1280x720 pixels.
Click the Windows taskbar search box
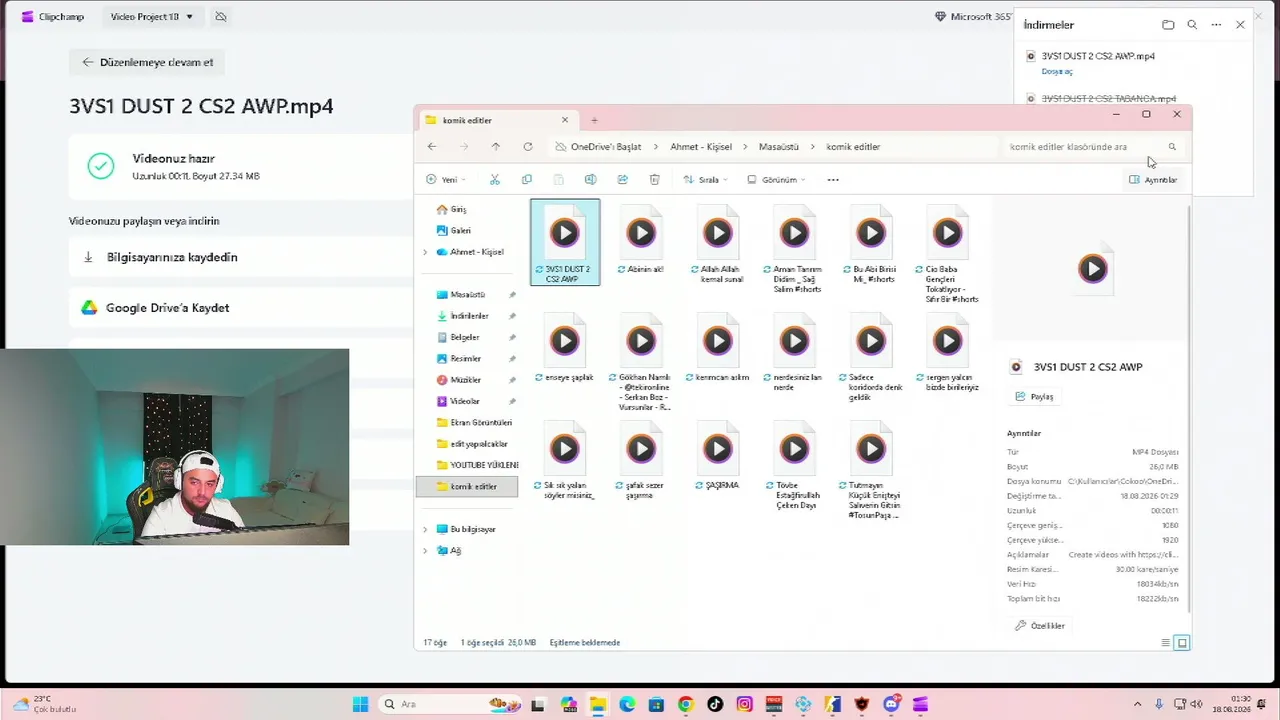click(452, 704)
